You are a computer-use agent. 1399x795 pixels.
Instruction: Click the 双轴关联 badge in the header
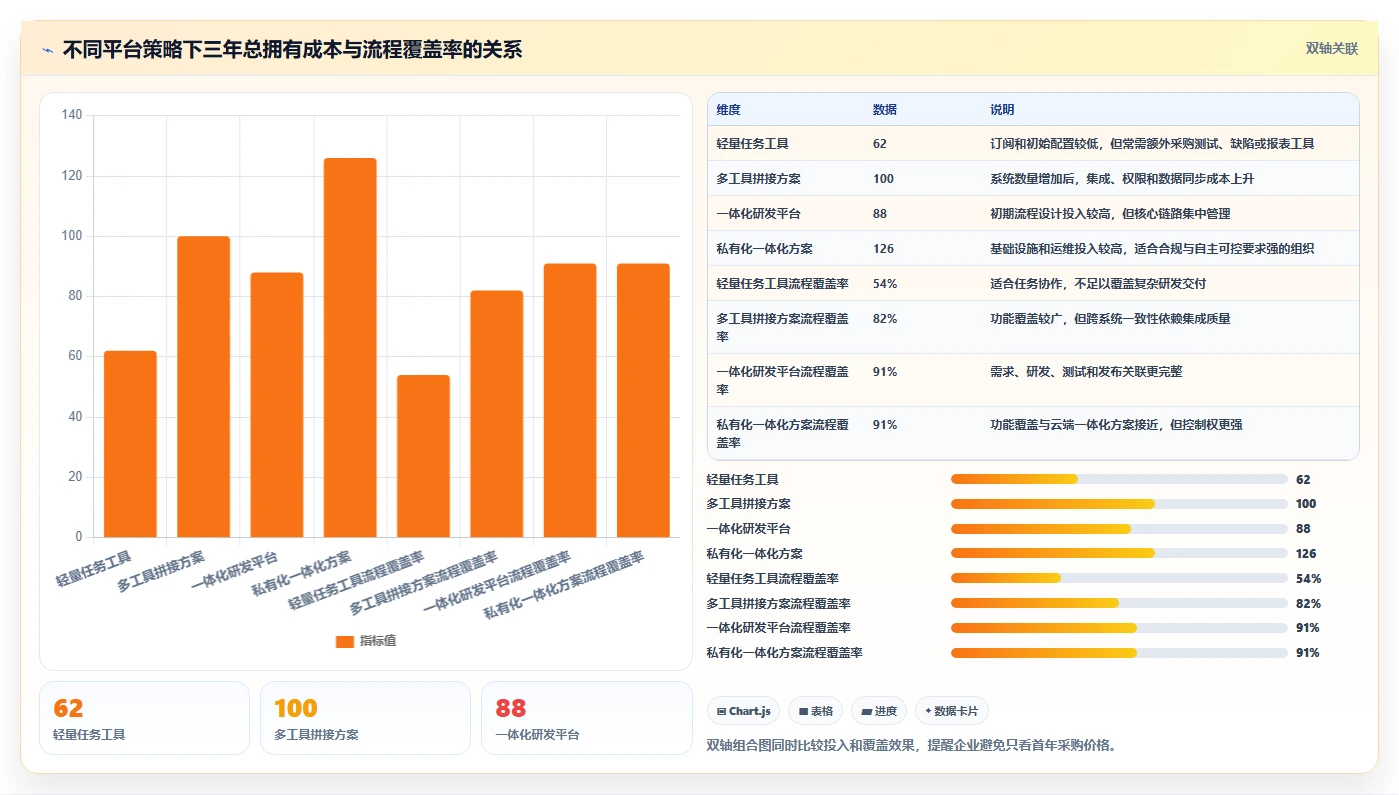[1331, 48]
